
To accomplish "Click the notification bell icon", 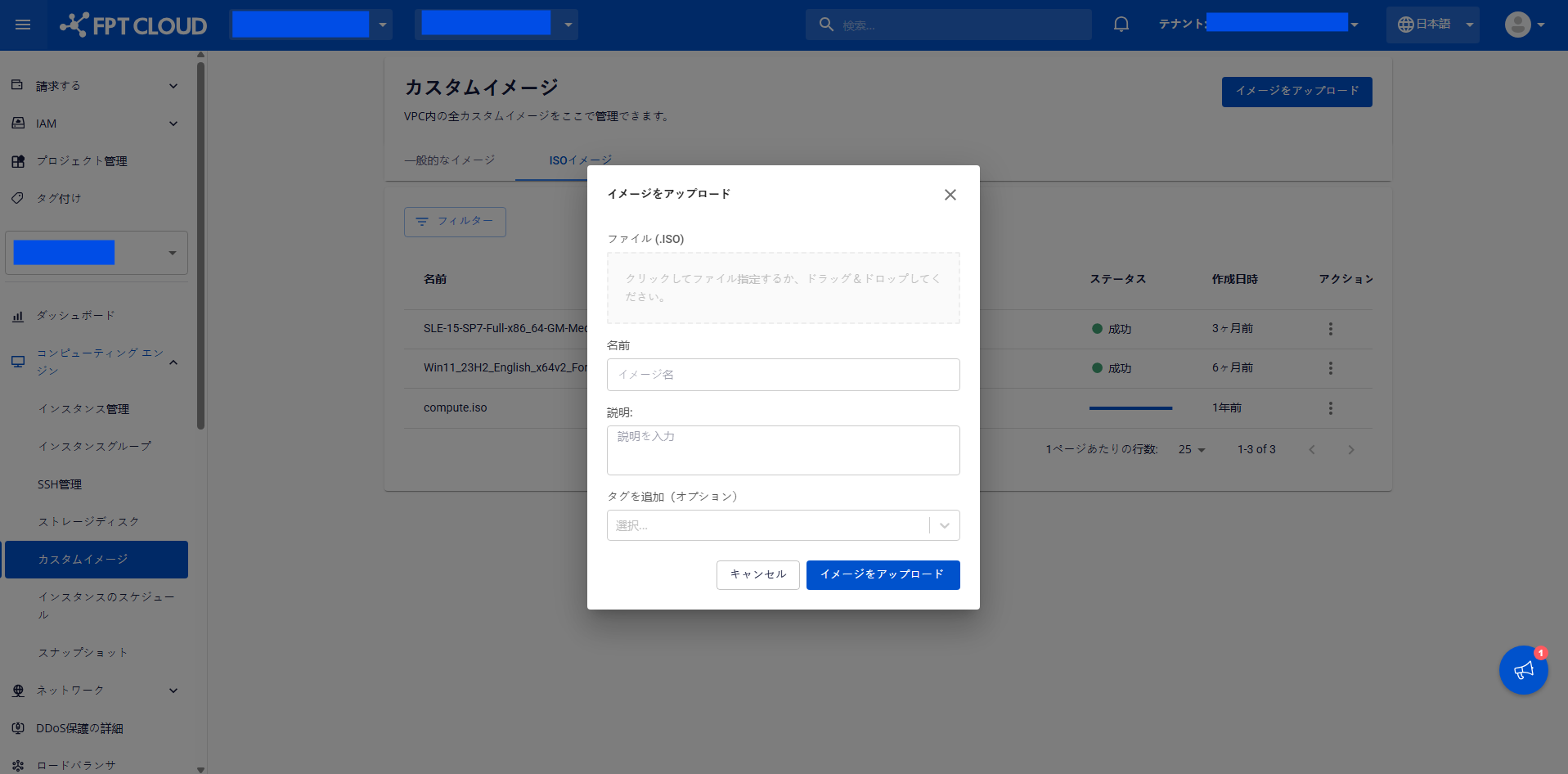I will pos(1121,25).
